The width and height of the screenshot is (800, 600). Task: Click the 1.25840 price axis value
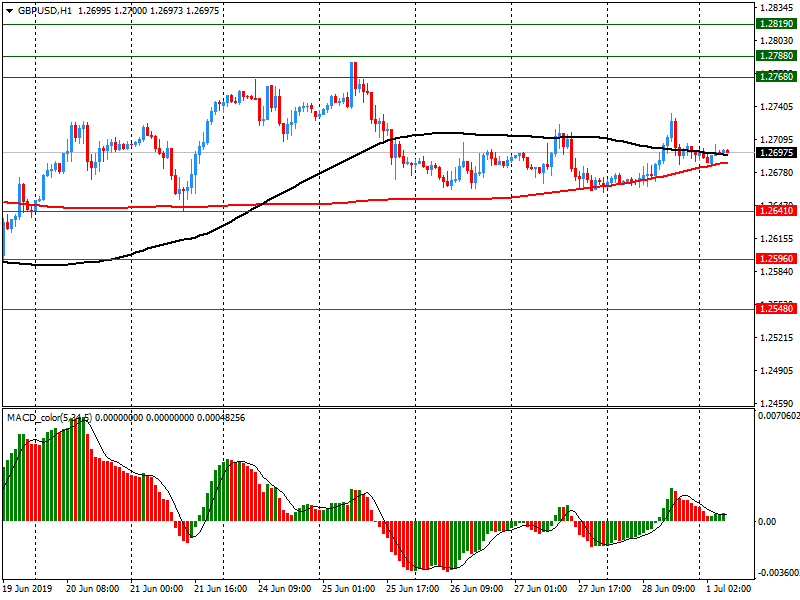click(x=777, y=271)
